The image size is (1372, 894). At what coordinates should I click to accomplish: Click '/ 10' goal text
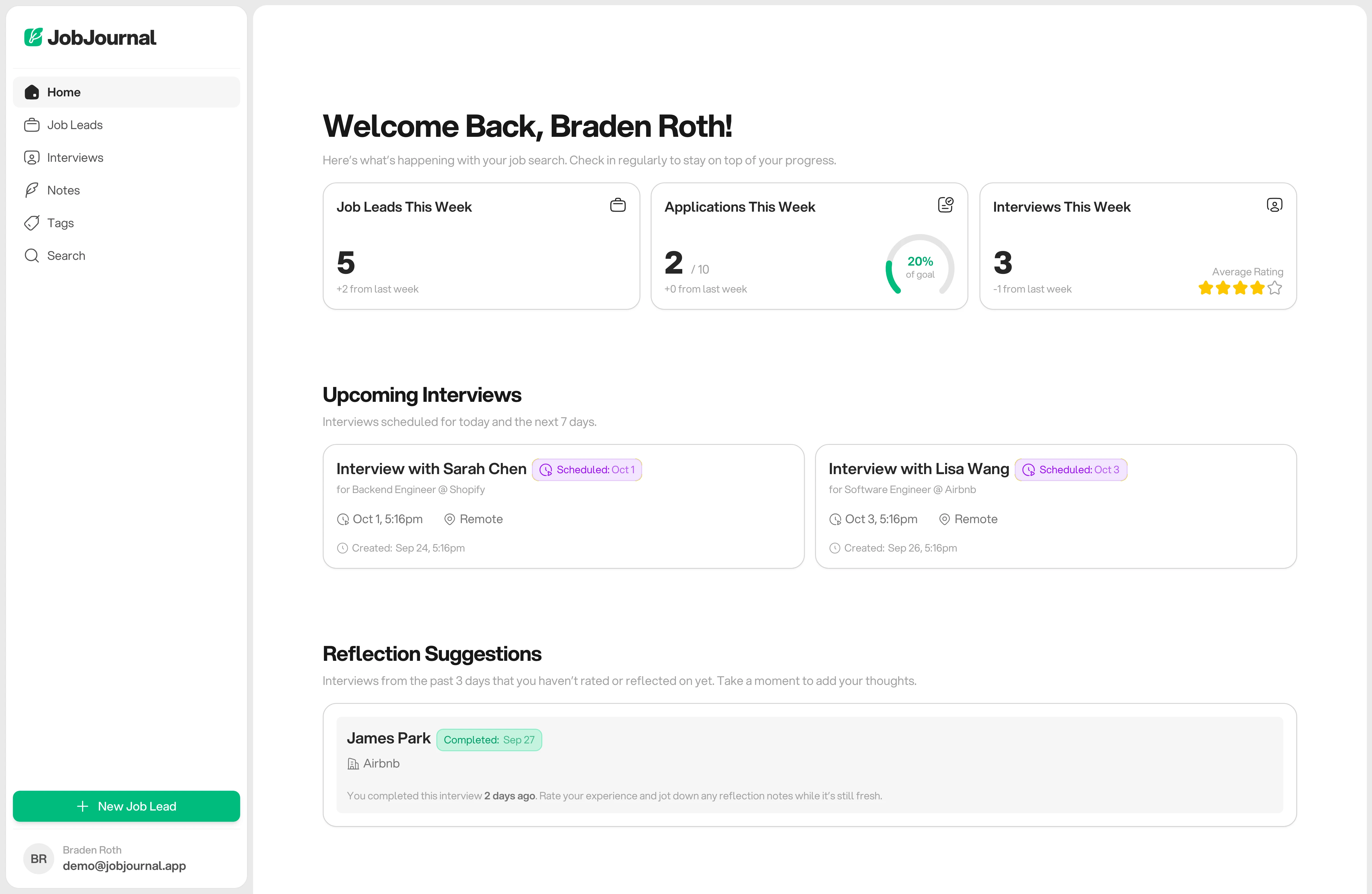(700, 270)
